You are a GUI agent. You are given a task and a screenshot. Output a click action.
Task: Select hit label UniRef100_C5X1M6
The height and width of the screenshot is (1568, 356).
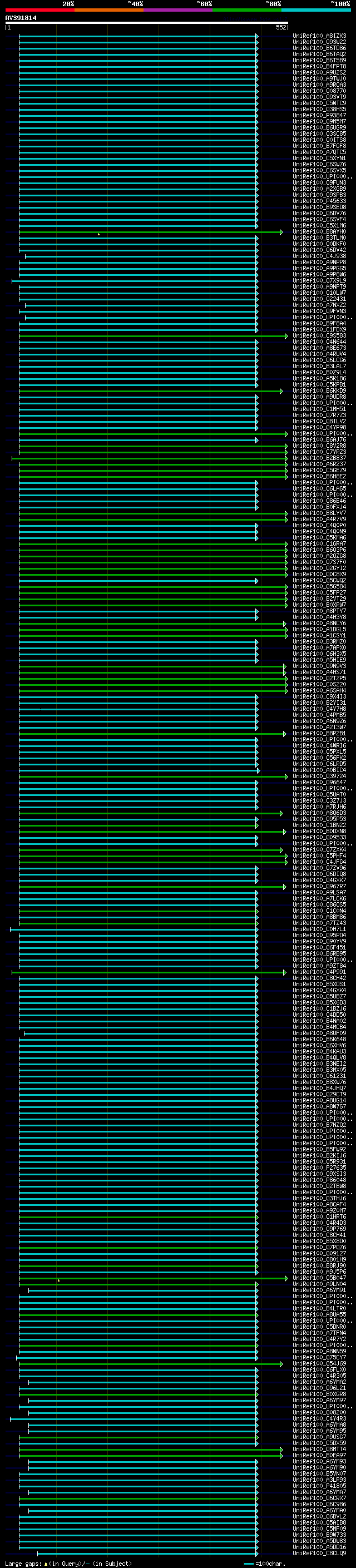coord(319,225)
